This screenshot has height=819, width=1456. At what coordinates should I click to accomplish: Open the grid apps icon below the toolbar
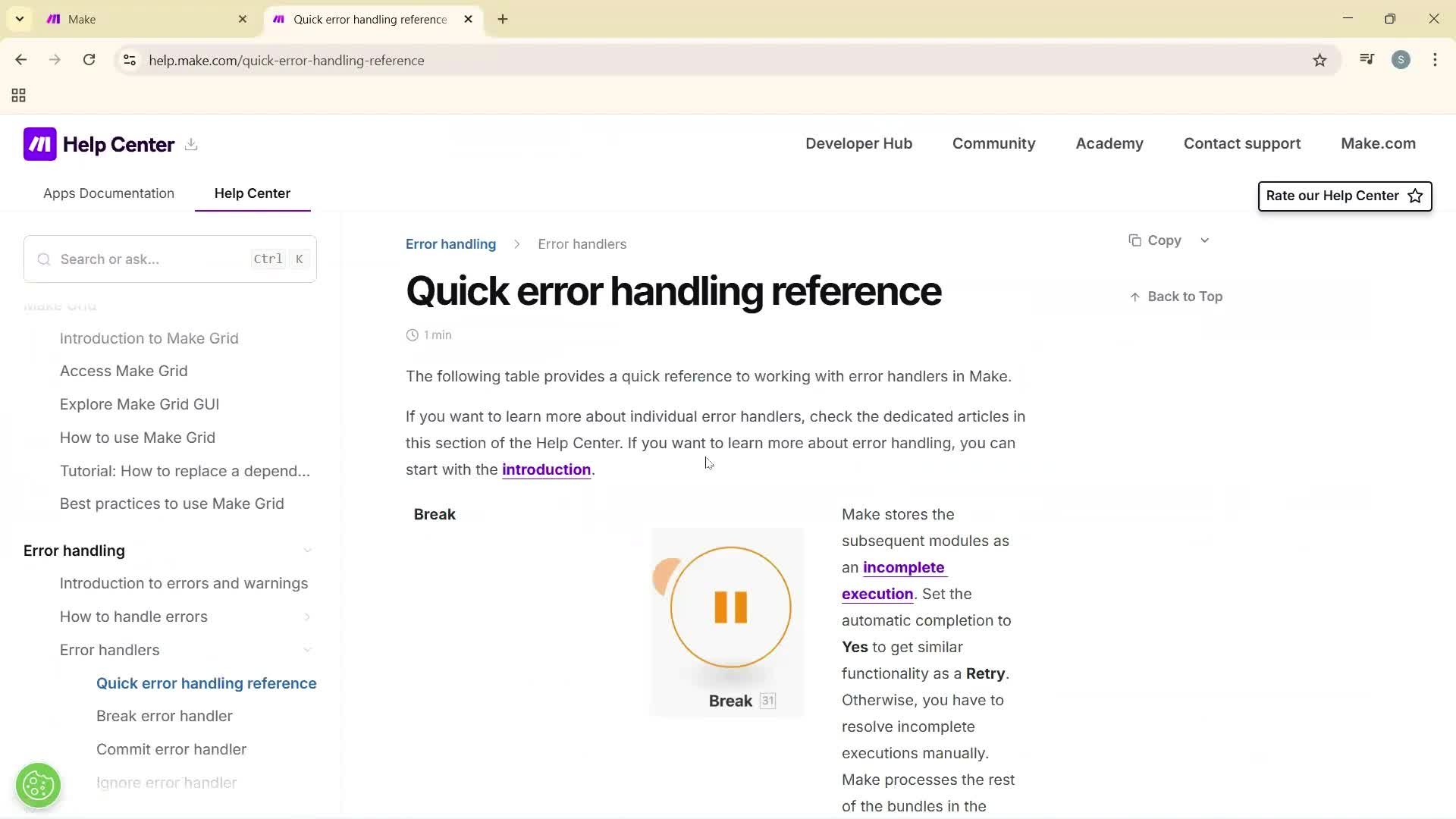point(18,96)
